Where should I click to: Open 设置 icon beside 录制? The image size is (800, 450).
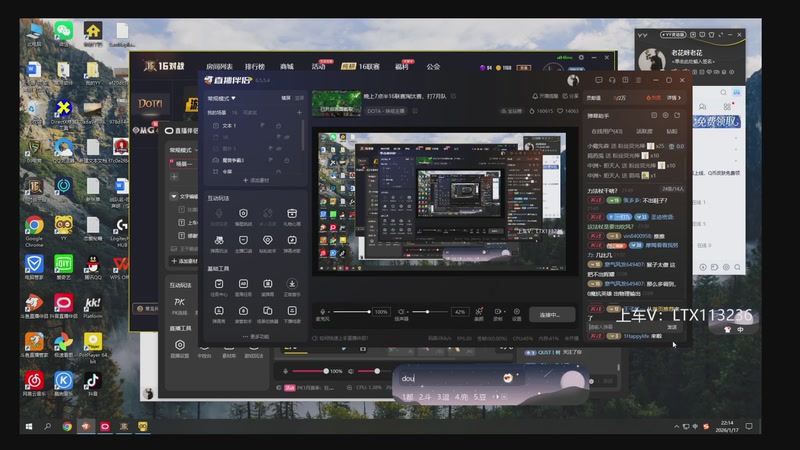click(517, 311)
